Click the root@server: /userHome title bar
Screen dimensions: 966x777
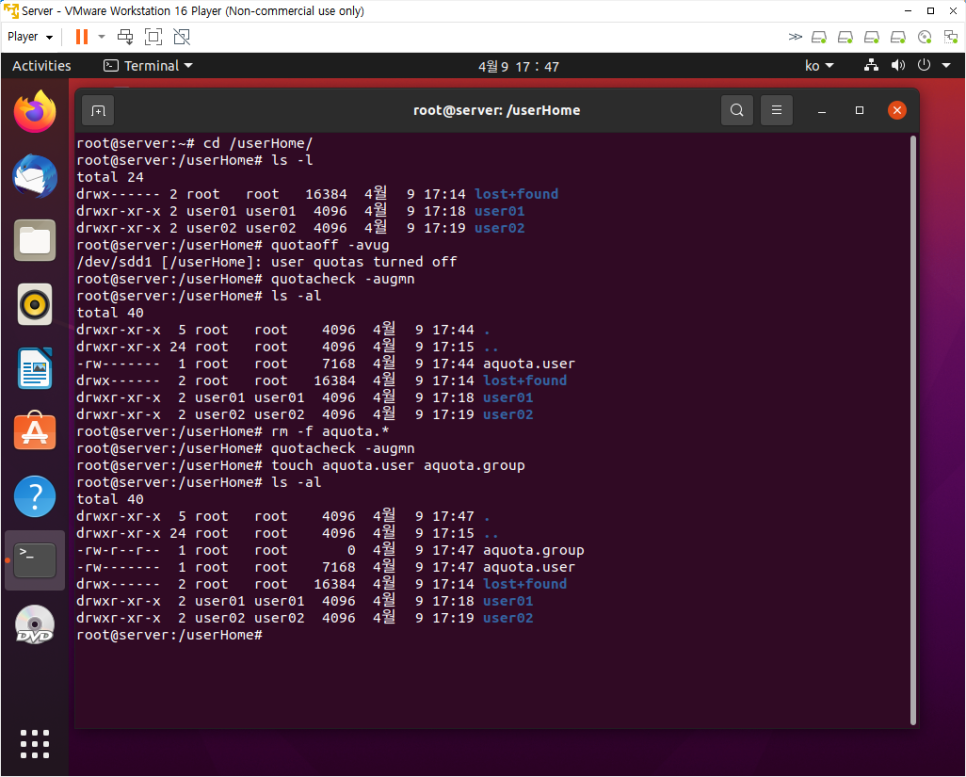click(x=497, y=110)
